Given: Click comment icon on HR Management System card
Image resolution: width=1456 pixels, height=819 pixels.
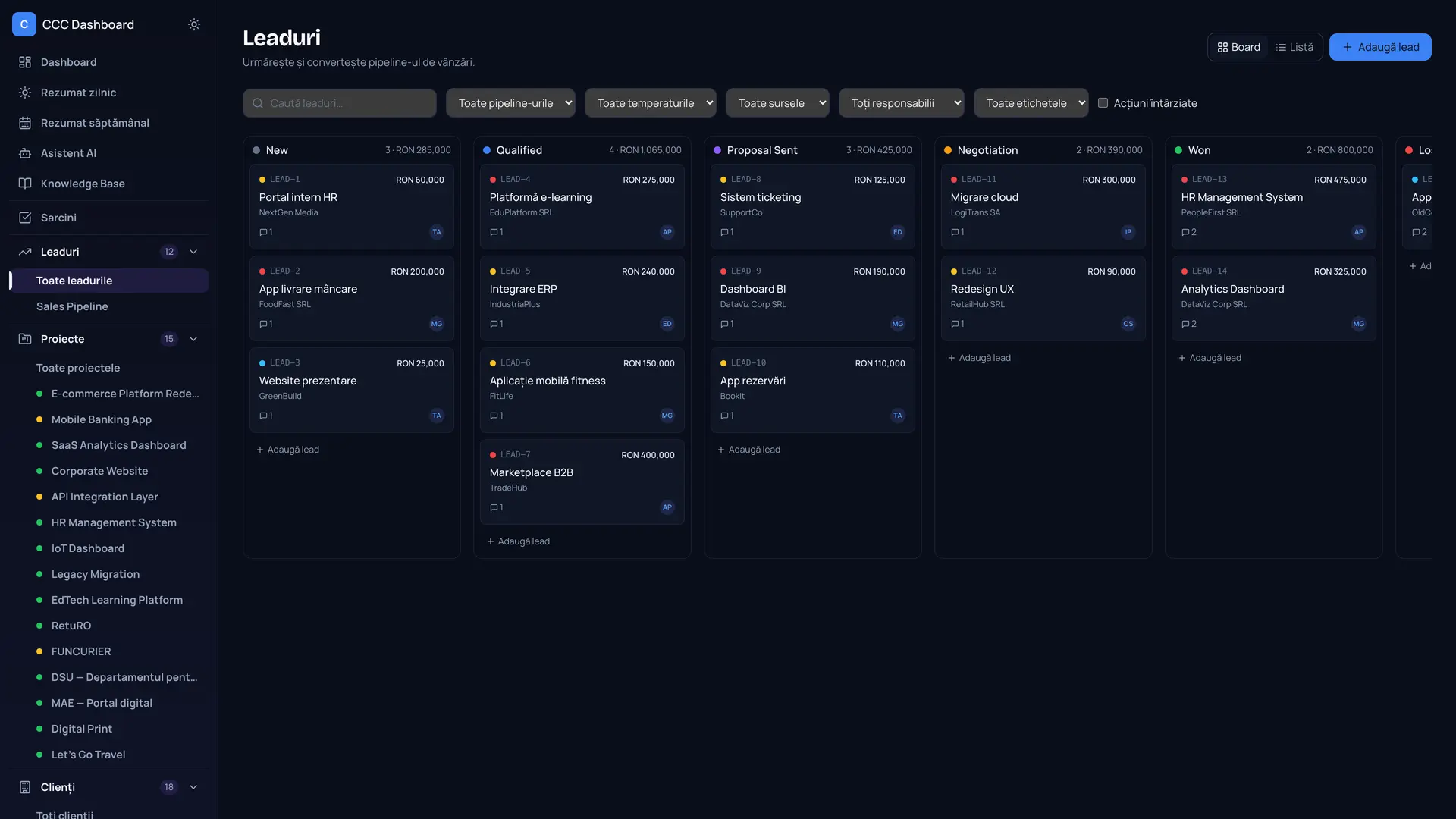Looking at the screenshot, I should (x=1185, y=232).
